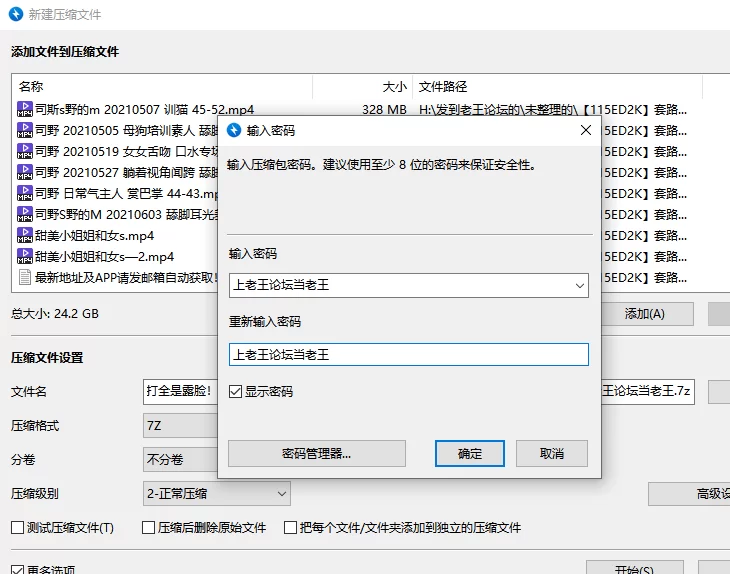Select text file icon of 最新地址及APP entry
This screenshot has height=574, width=730.
coord(25,277)
